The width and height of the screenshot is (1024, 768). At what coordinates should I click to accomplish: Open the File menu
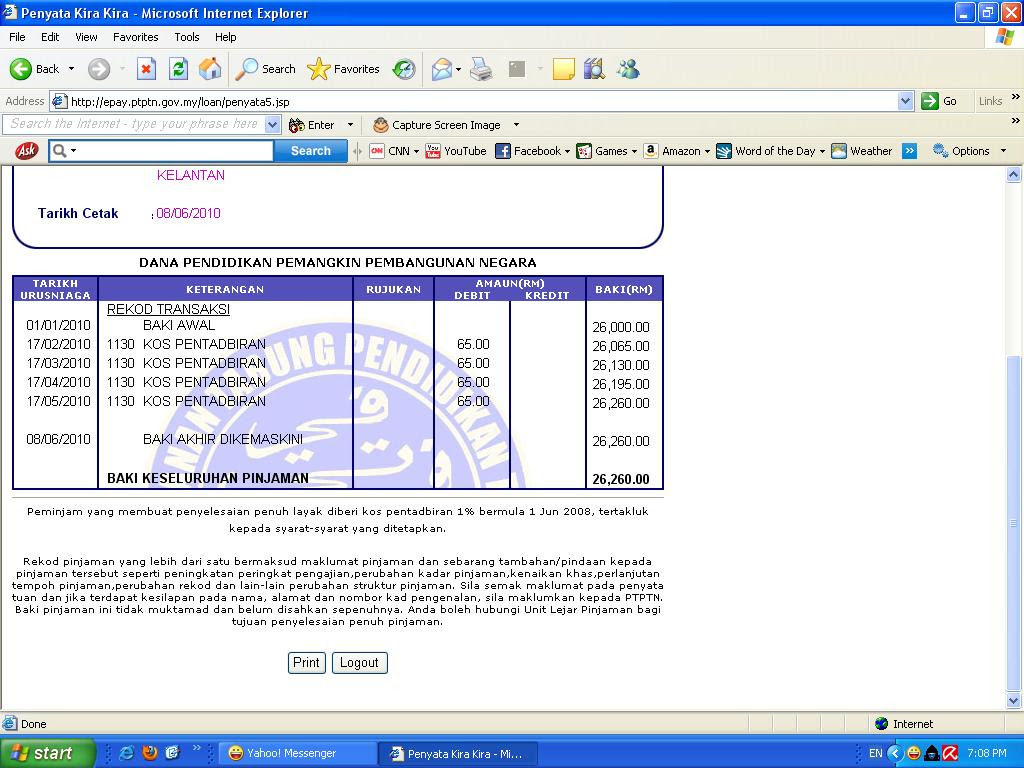tap(17, 37)
